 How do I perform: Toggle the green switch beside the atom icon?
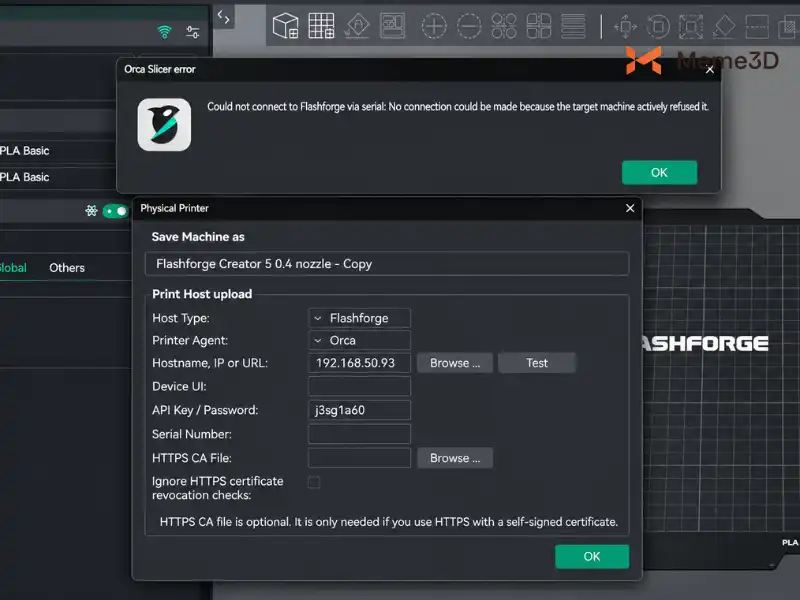[115, 211]
